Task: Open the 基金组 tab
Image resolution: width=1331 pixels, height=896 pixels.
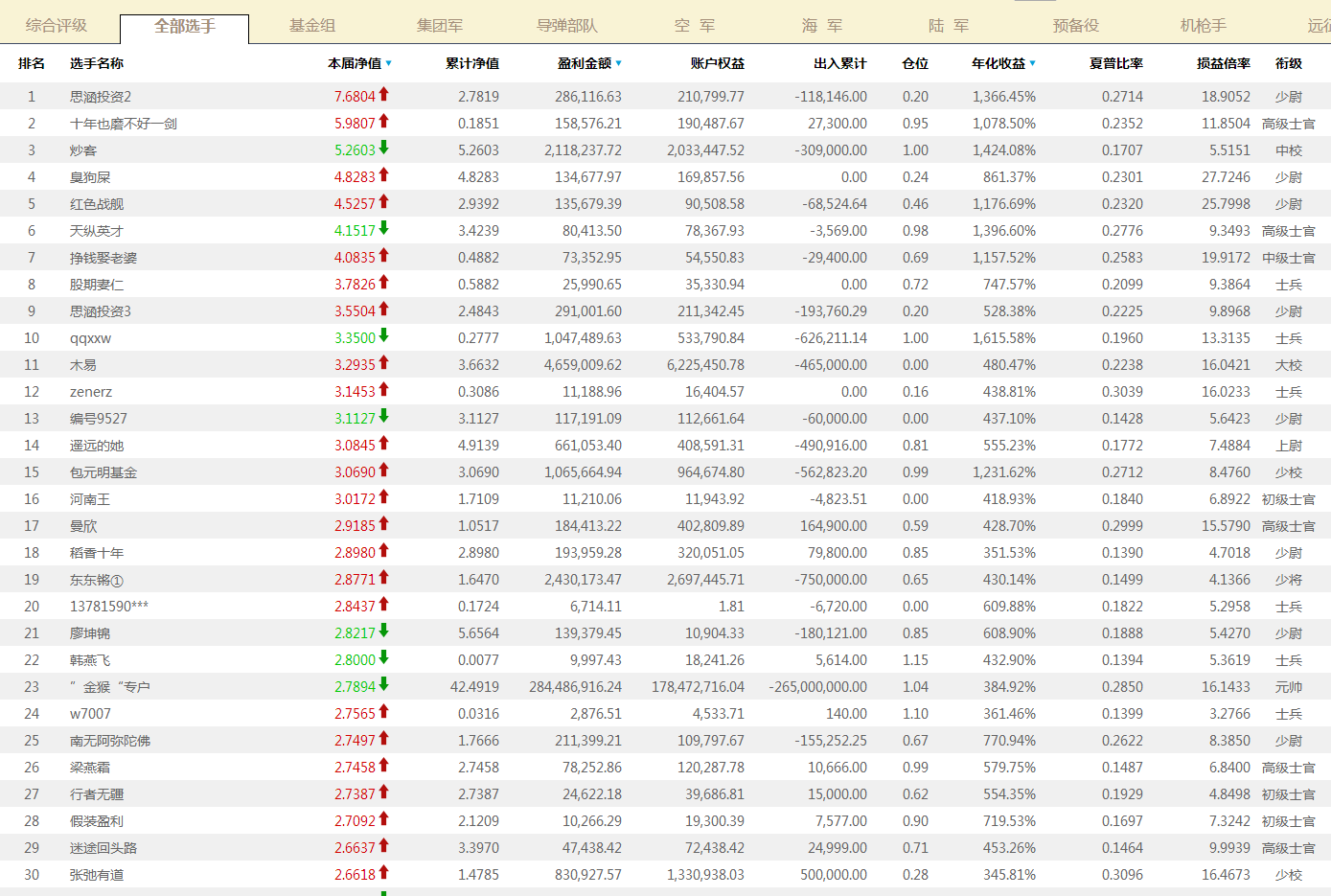Action: tap(312, 26)
